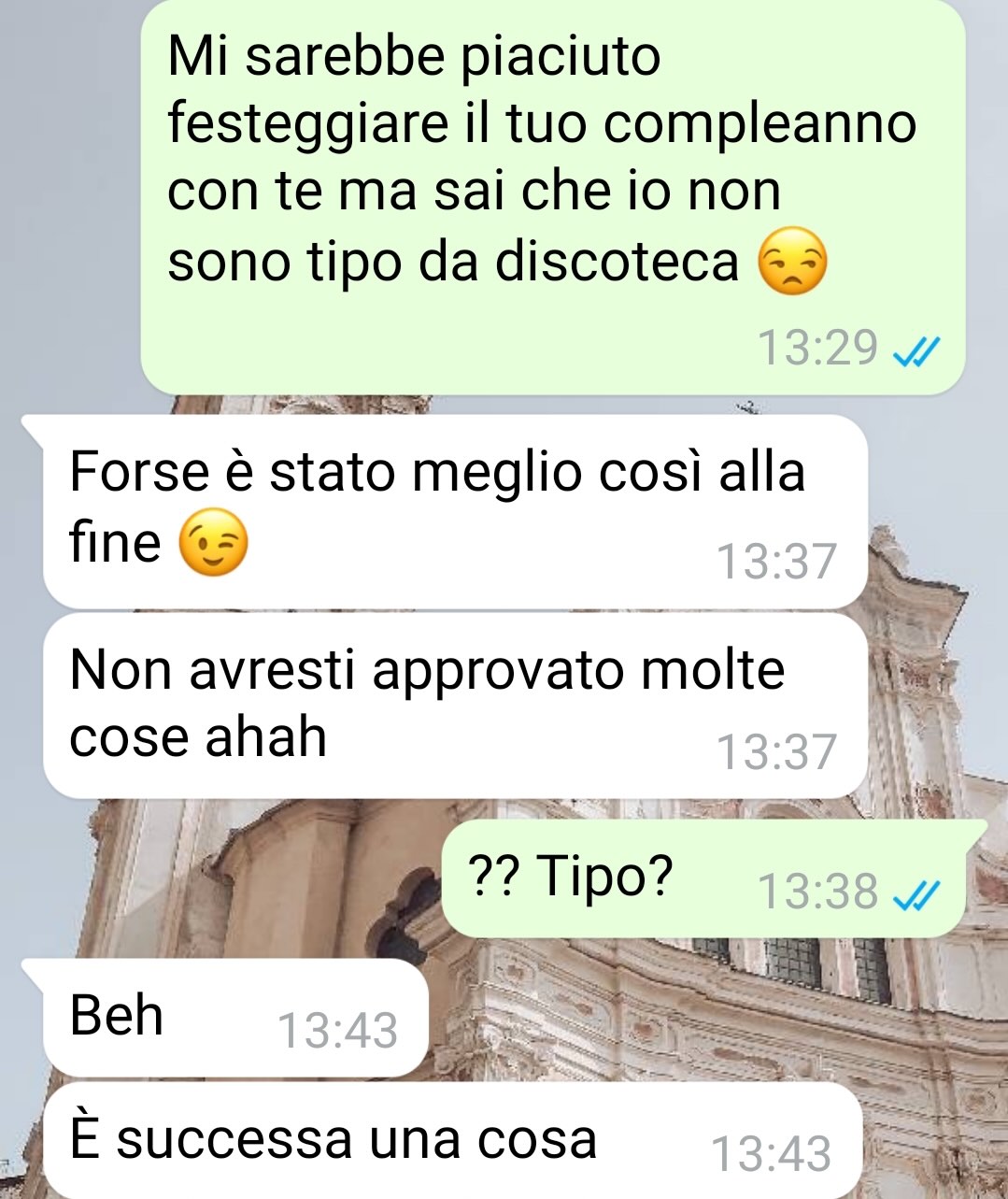Viewport: 1008px width, 1199px height.
Task: Select the 'Non avresti approvato molte cose' message
Action: tap(455, 707)
